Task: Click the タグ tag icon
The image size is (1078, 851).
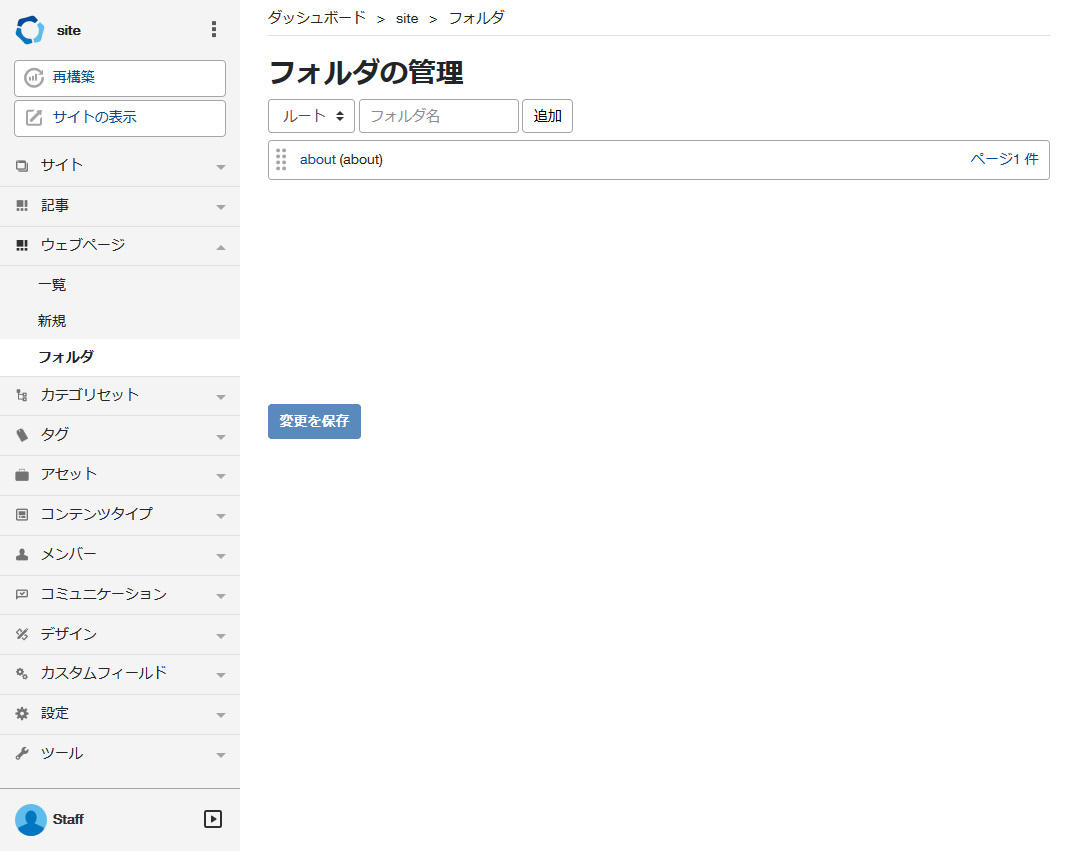Action: pos(22,435)
